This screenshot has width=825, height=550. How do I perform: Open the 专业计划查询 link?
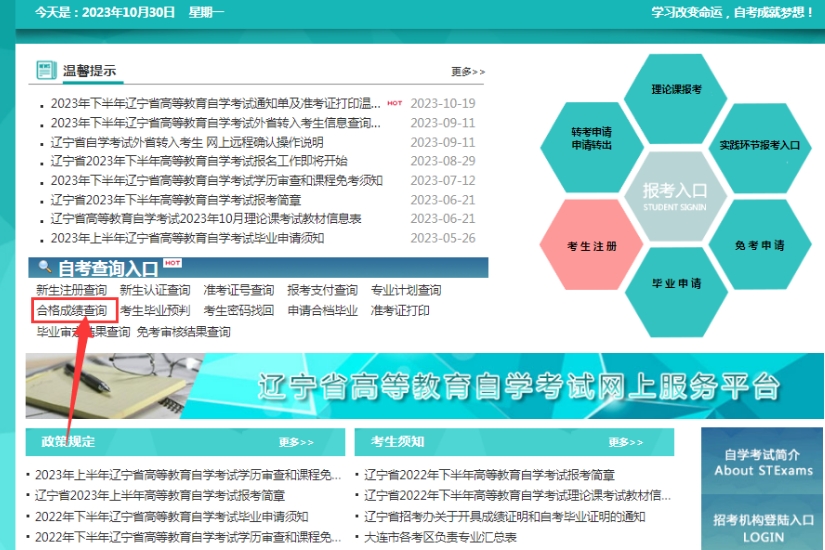coord(406,290)
